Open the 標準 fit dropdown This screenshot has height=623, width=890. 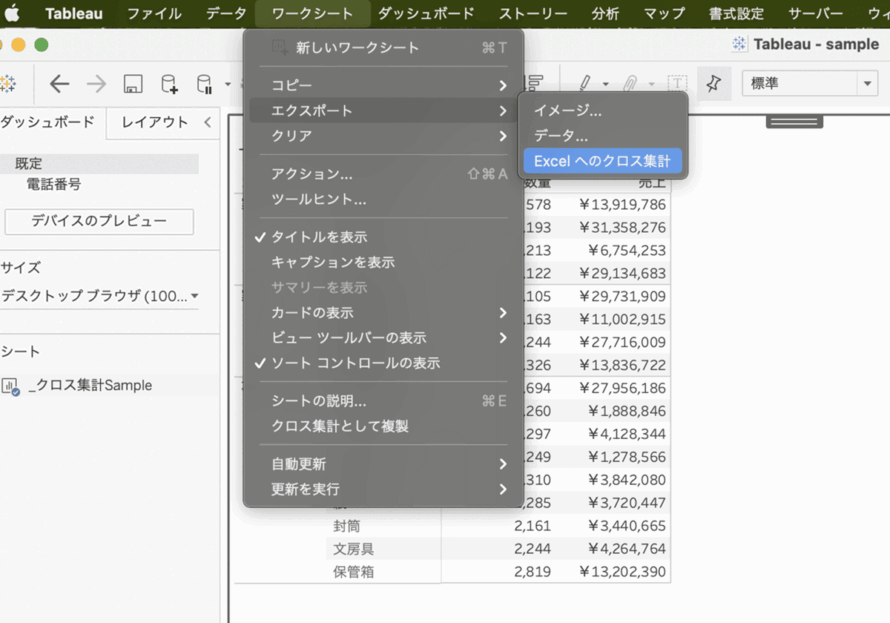(810, 83)
